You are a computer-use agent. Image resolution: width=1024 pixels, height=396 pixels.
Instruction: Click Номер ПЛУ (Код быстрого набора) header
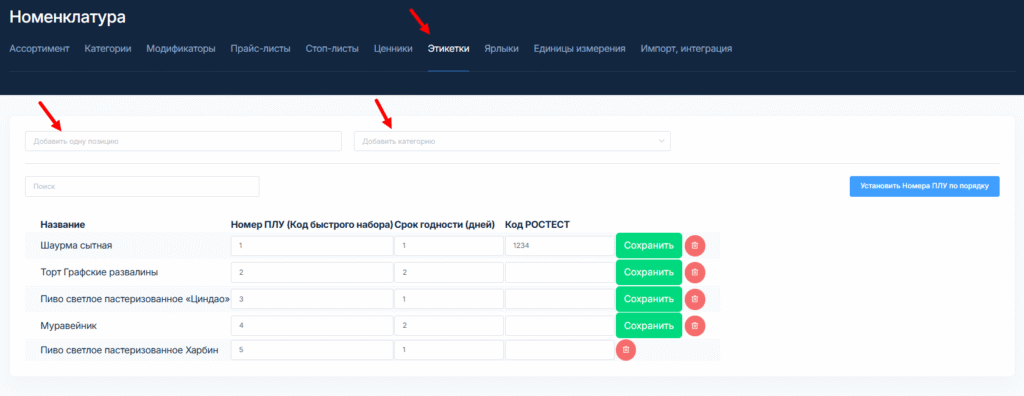click(312, 224)
